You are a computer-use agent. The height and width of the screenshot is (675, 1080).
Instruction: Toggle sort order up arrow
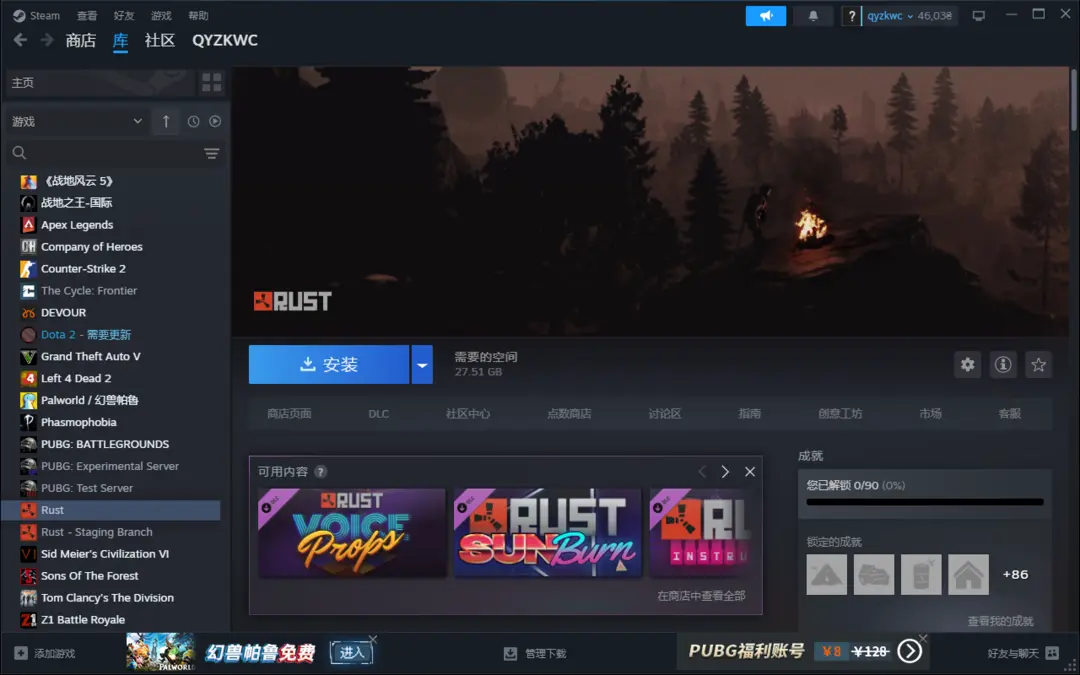pos(165,121)
